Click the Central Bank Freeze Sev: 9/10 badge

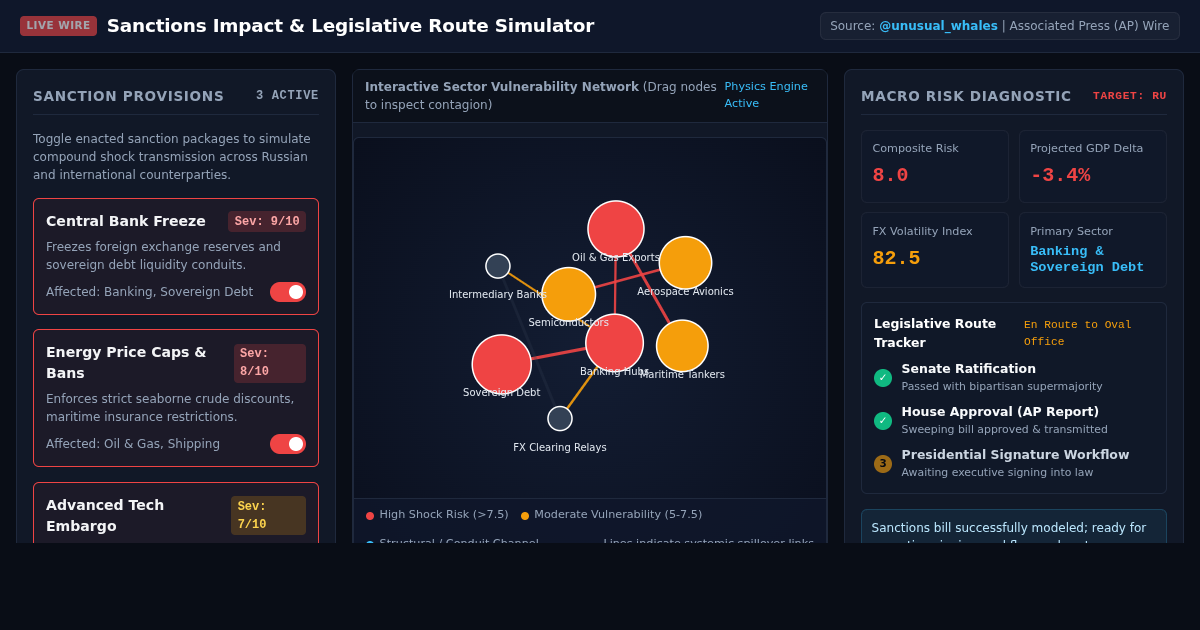267,222
